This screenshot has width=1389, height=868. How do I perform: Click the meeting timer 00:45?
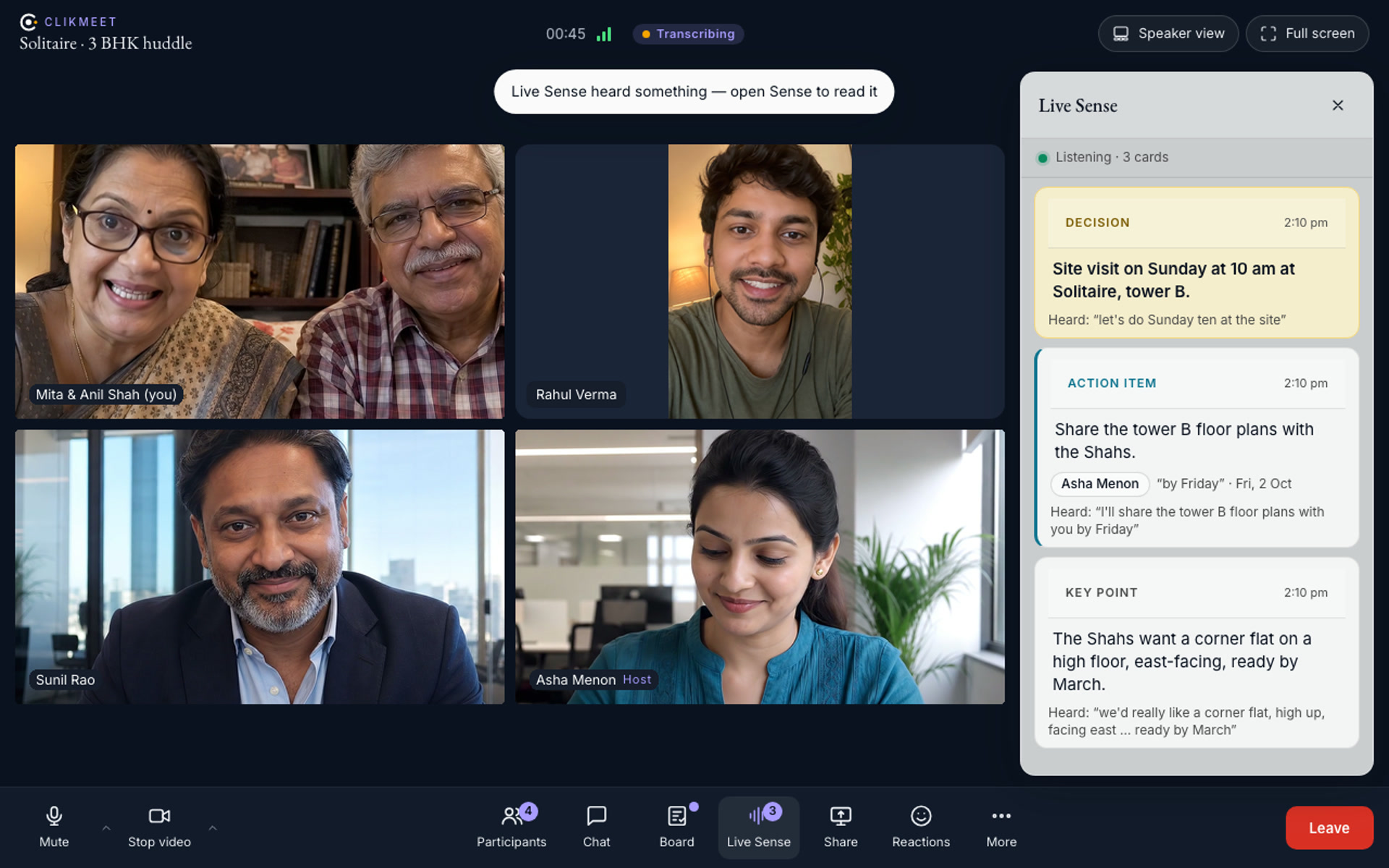566,34
